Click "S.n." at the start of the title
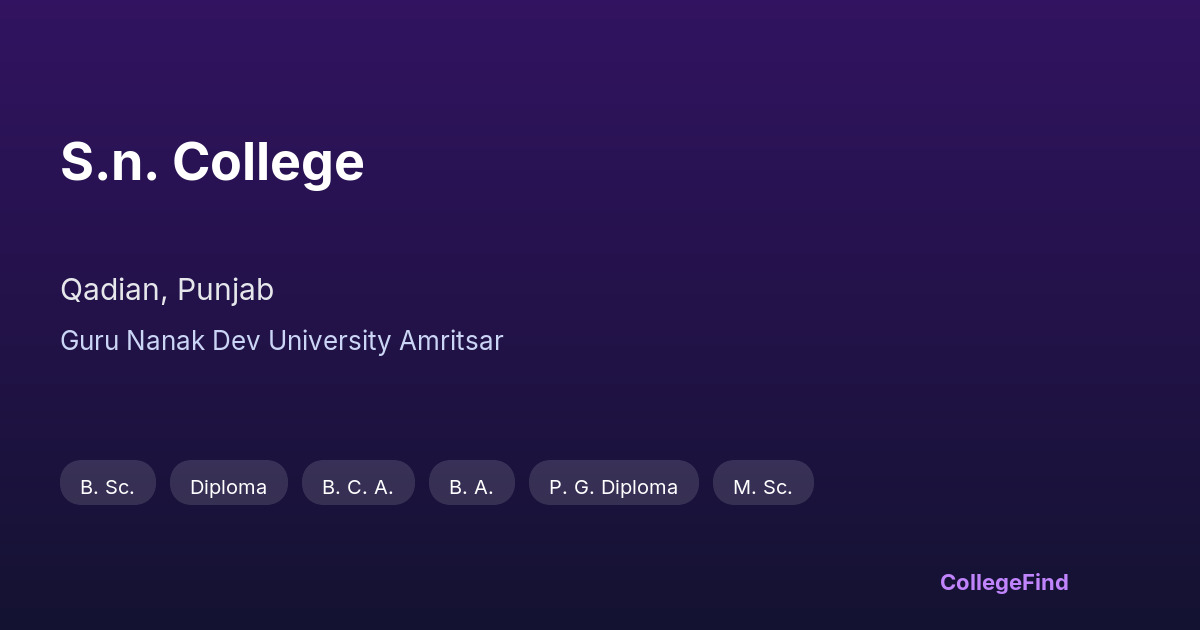Image resolution: width=1200 pixels, height=630 pixels. [x=109, y=162]
